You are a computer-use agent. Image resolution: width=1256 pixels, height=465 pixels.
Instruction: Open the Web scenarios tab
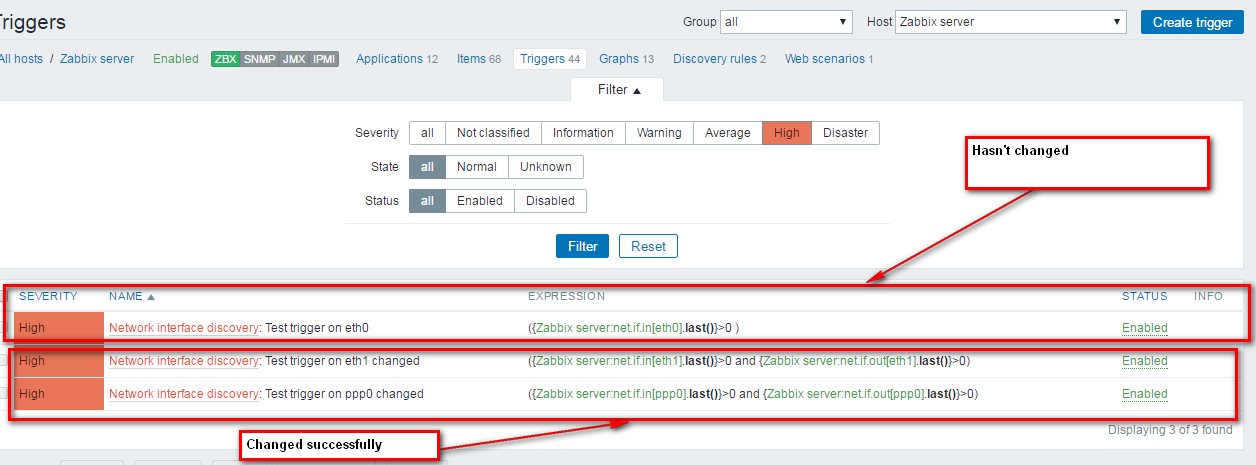pos(829,59)
